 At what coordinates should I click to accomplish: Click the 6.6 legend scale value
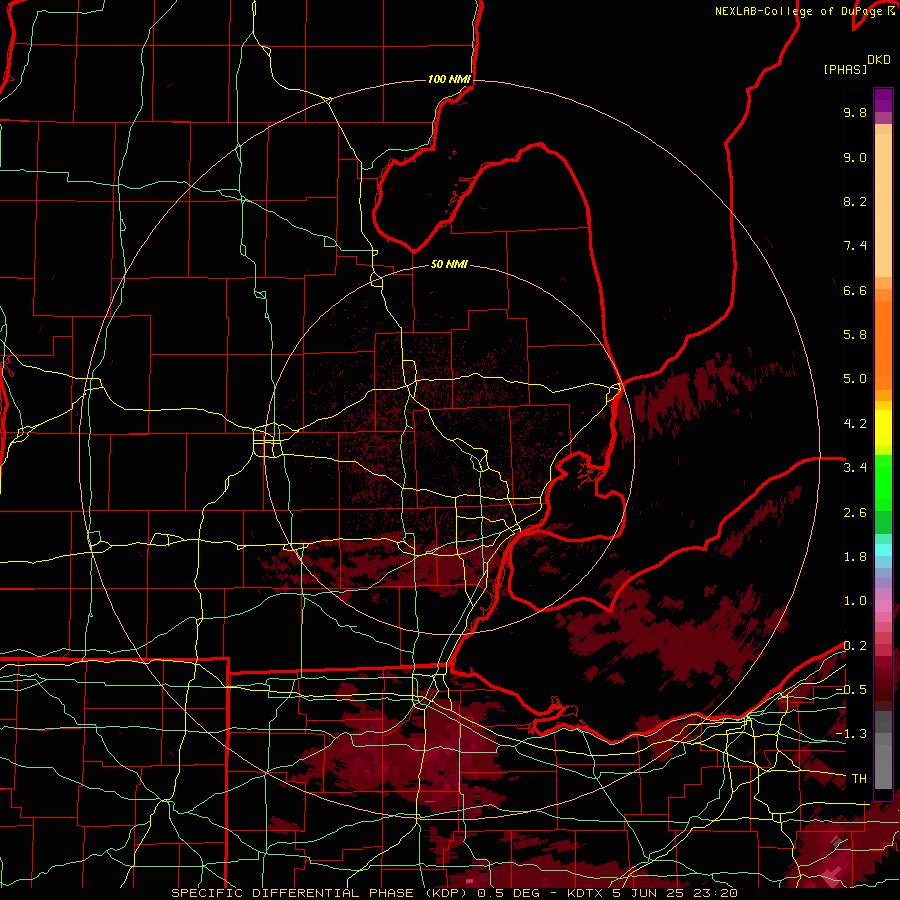pos(855,290)
